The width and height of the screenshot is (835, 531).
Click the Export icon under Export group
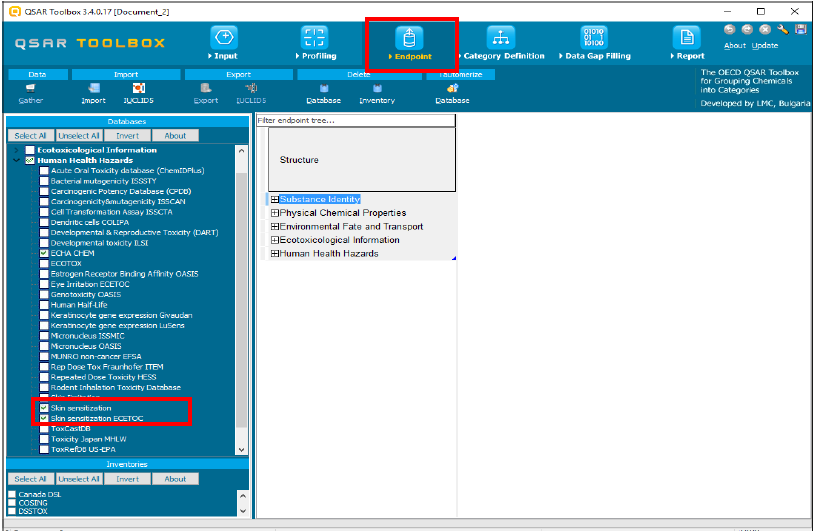click(206, 88)
